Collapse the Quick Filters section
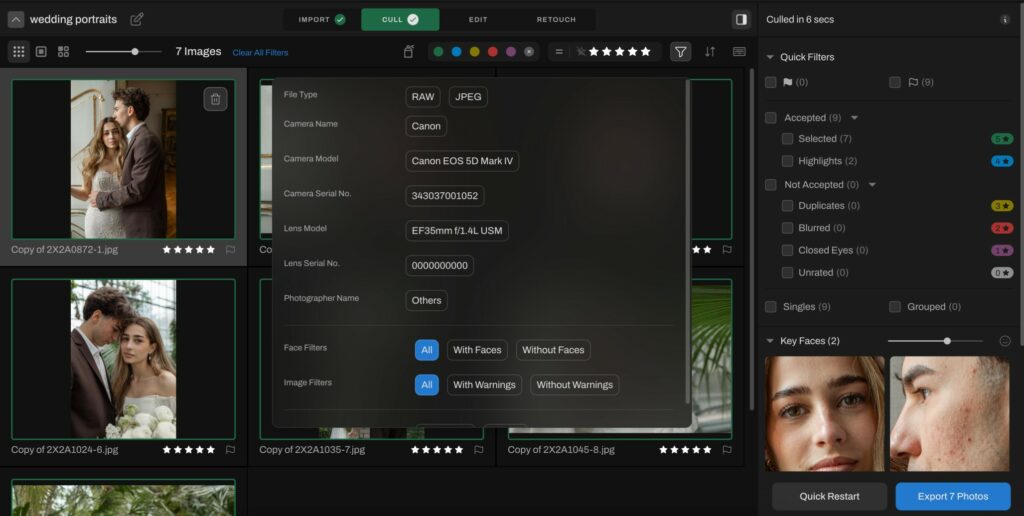The image size is (1024, 516). (770, 57)
